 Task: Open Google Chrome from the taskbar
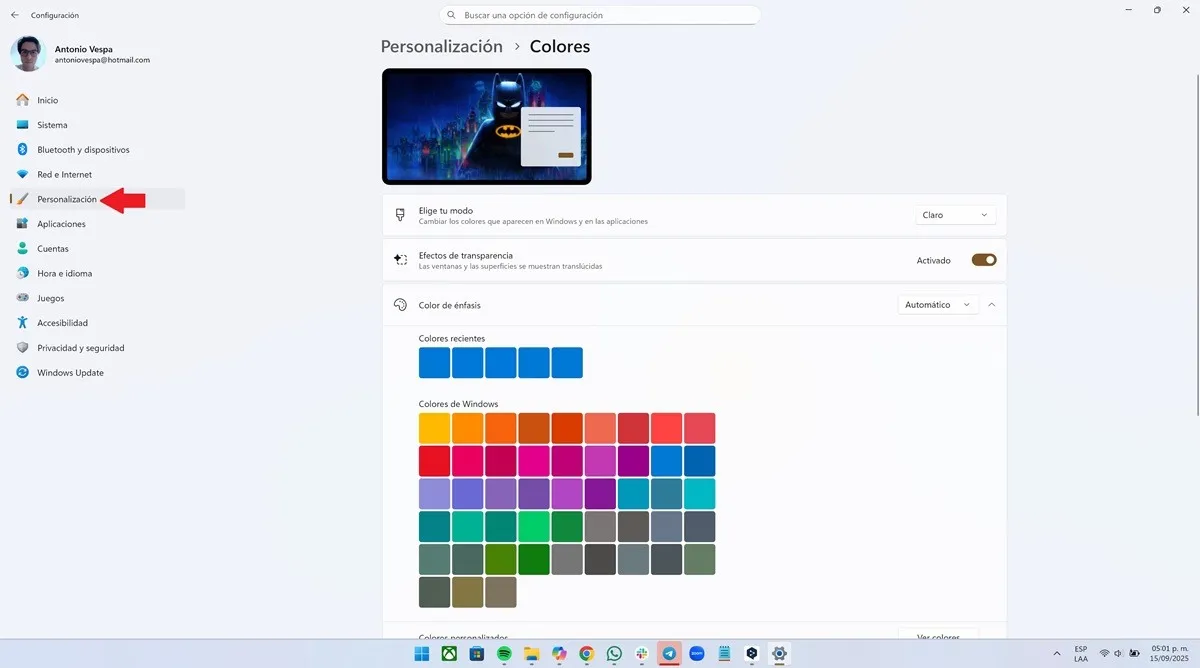click(x=586, y=654)
